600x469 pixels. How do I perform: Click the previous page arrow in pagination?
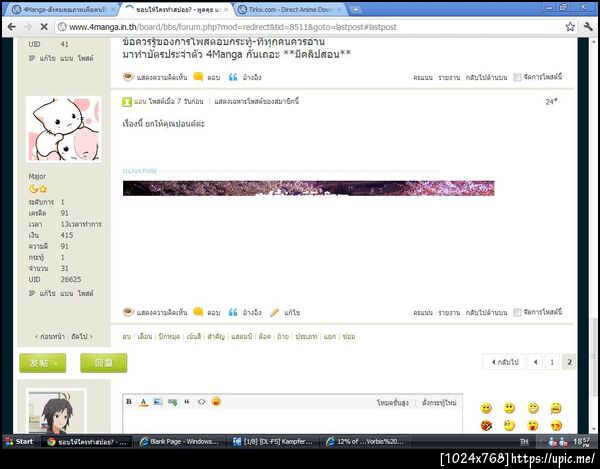click(536, 362)
